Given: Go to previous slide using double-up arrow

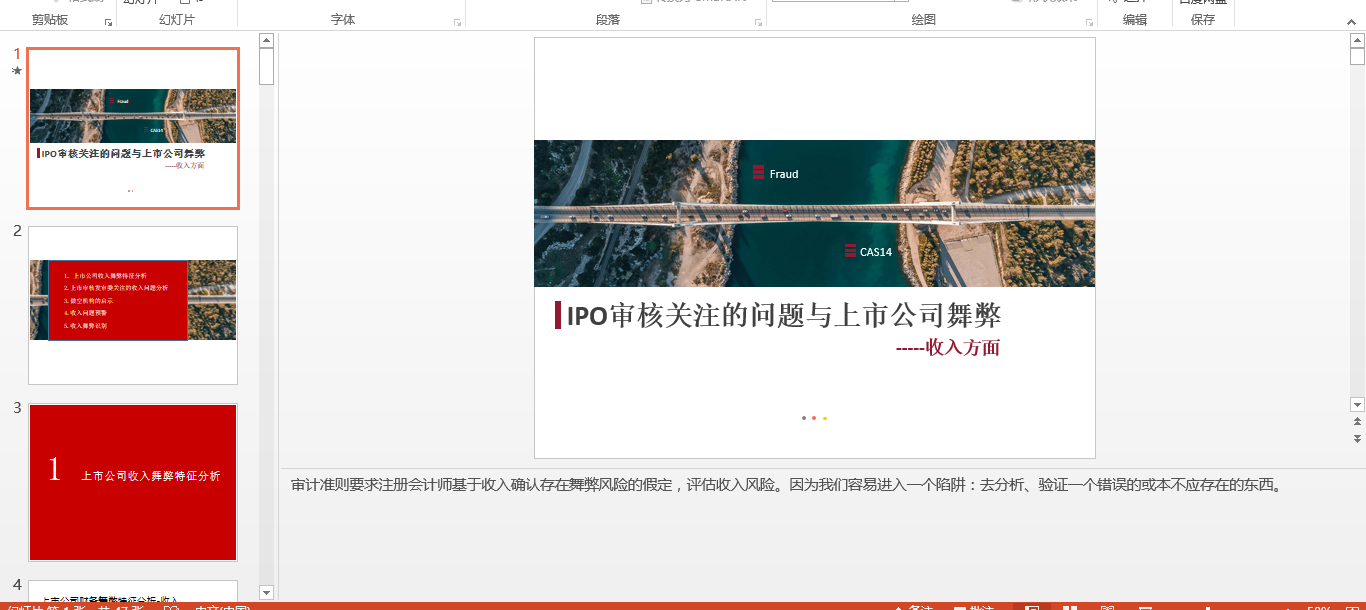Looking at the screenshot, I should point(1357,423).
